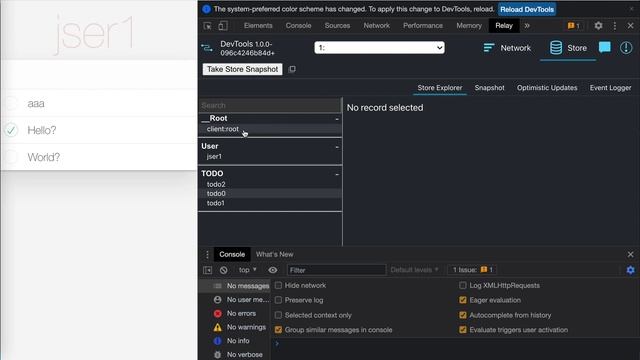640x360 pixels.
Task: Open the Optimistic Updates tab
Action: point(547,88)
